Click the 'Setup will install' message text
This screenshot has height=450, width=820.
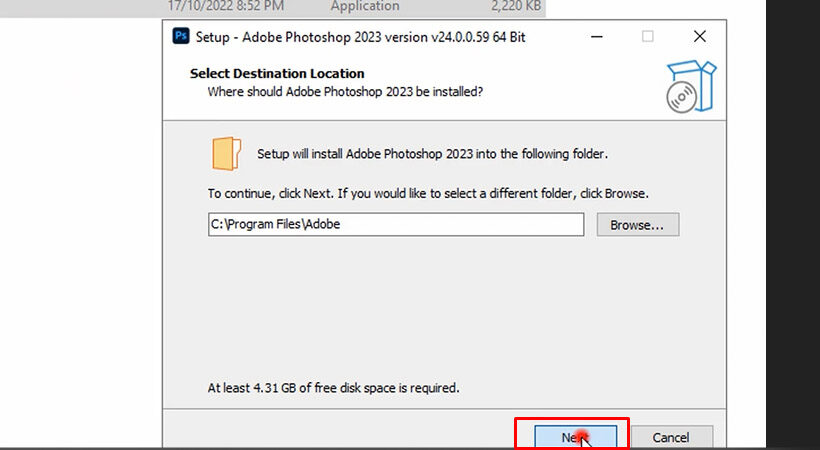432,154
